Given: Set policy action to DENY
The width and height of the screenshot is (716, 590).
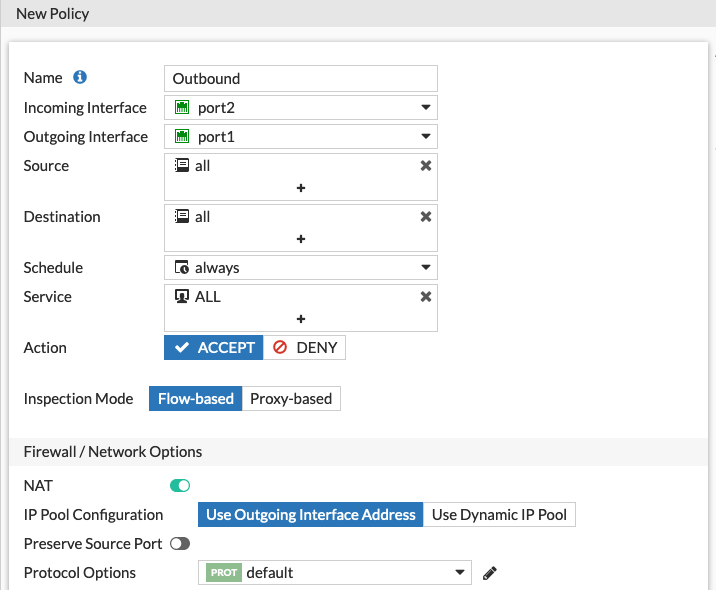Looking at the screenshot, I should tap(305, 348).
